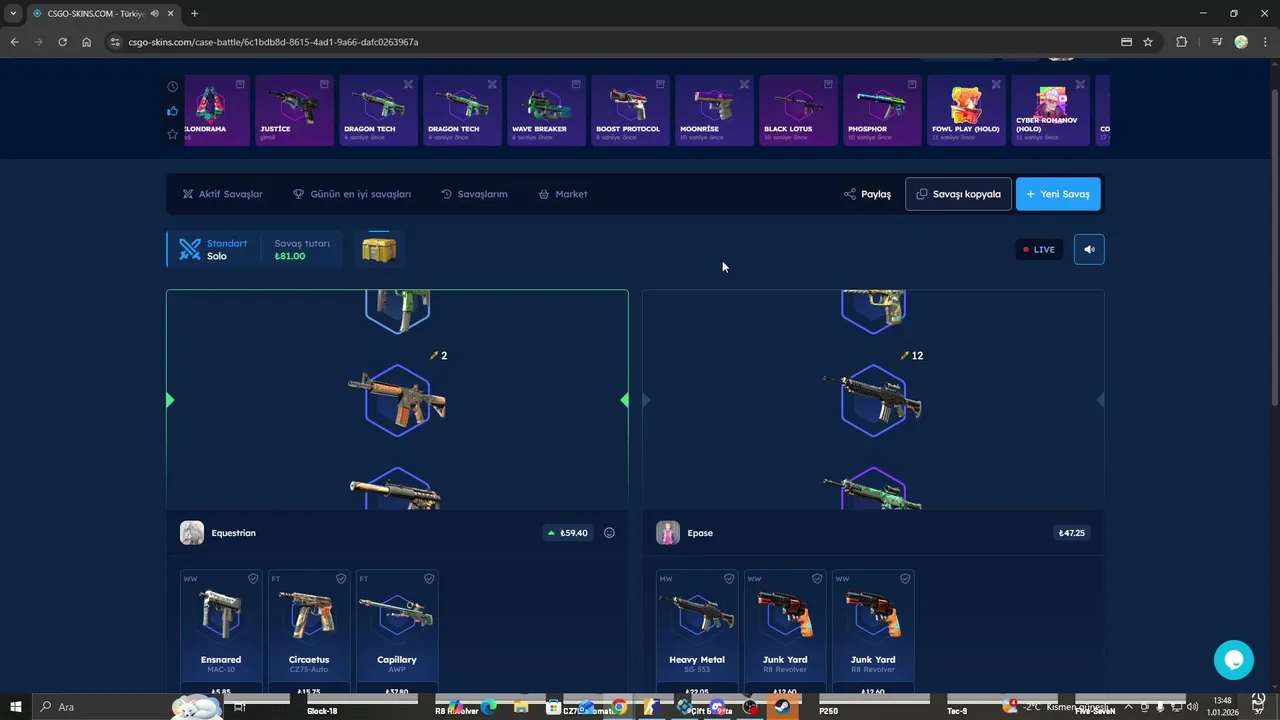Open the Wave Breaker drop card

click(x=546, y=110)
